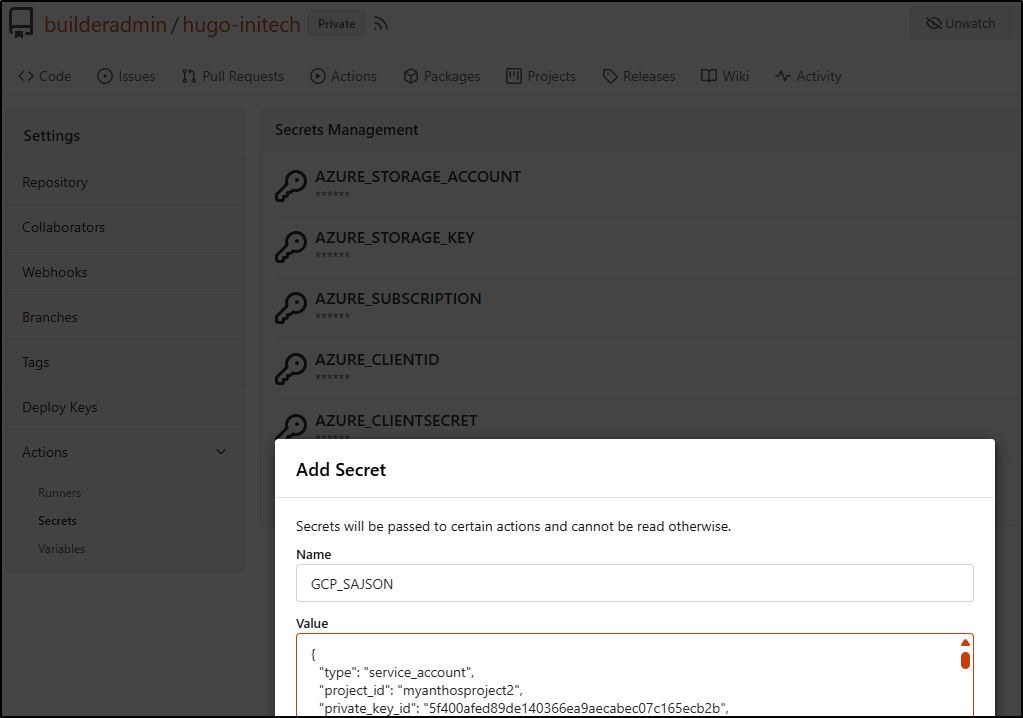Click the builderadmin owner link
Screen dimensions: 1023x718
point(104,24)
